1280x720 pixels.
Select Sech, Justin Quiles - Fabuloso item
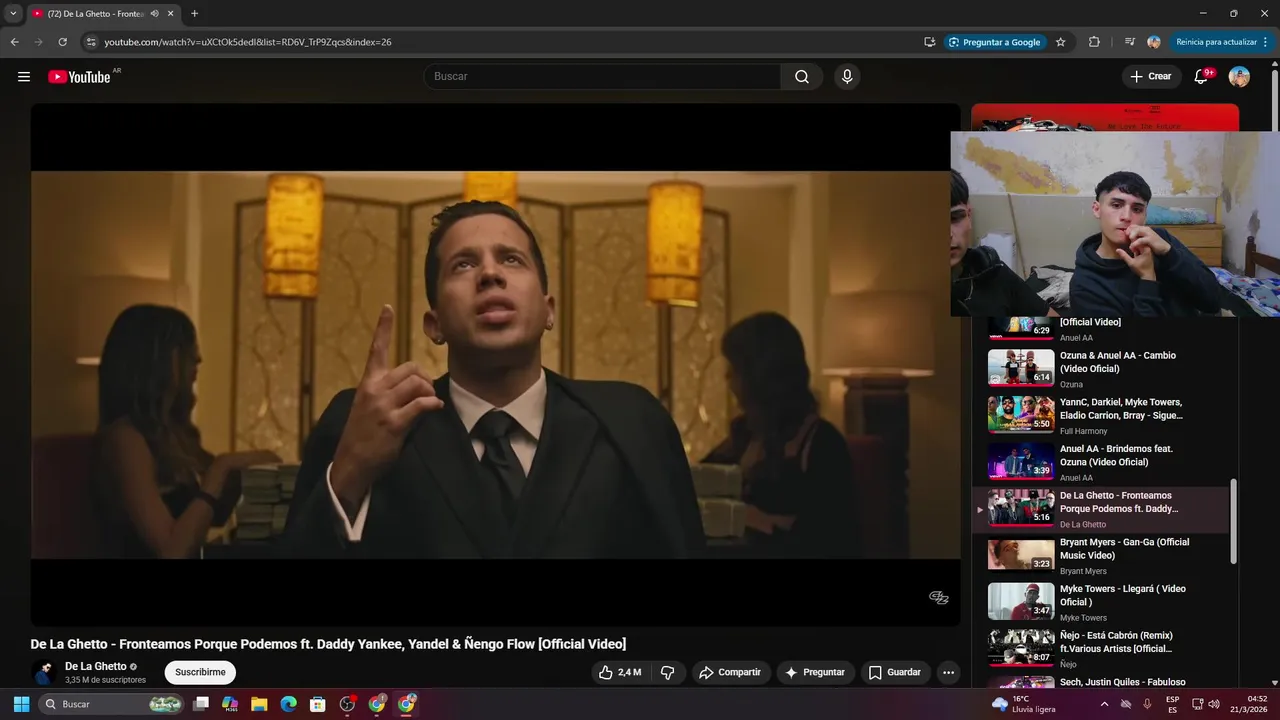[1100, 682]
